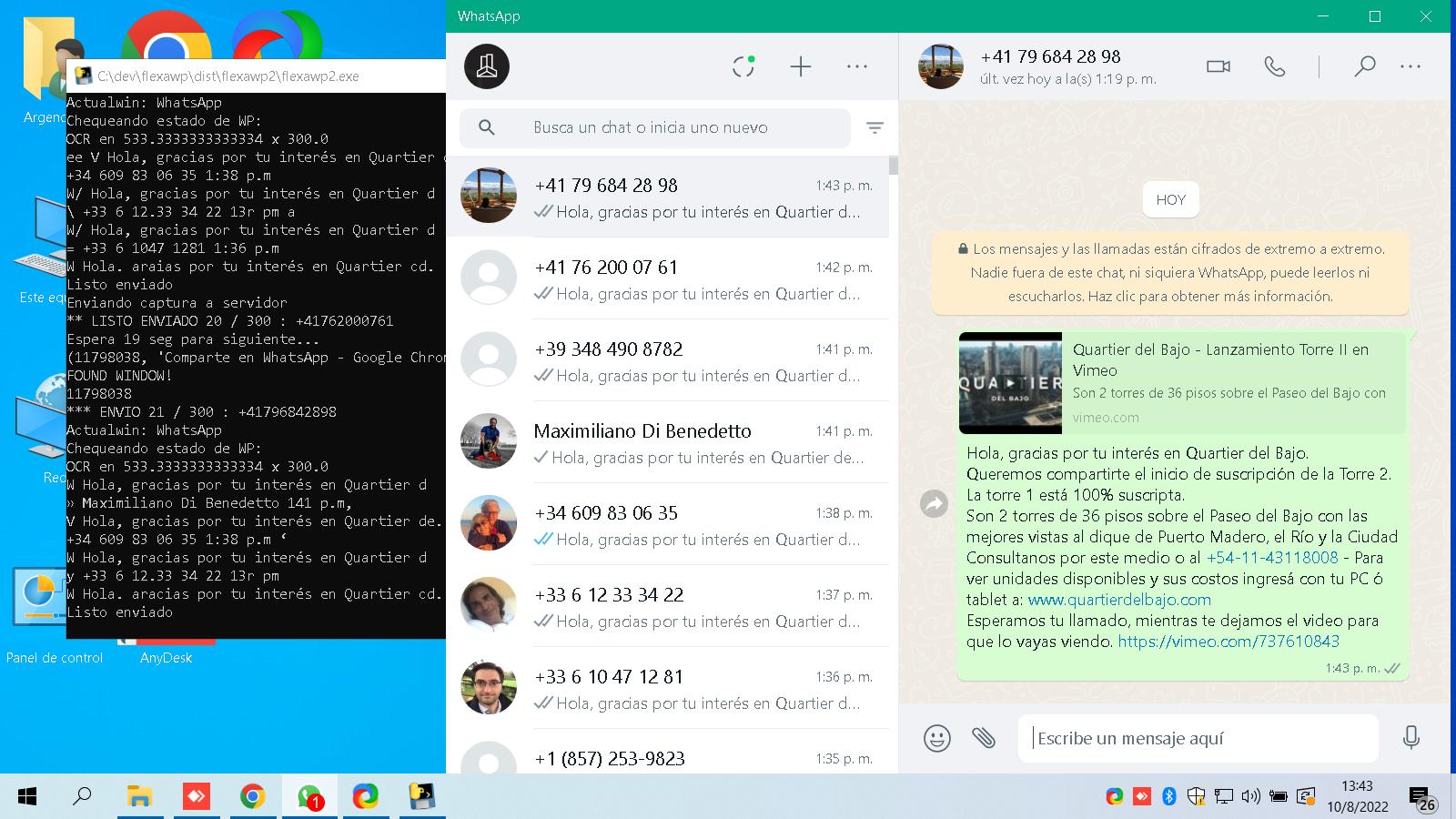Click avatar of Maximiliano Di Benedetto
Image resolution: width=1456 pixels, height=819 pixels.
coord(489,441)
